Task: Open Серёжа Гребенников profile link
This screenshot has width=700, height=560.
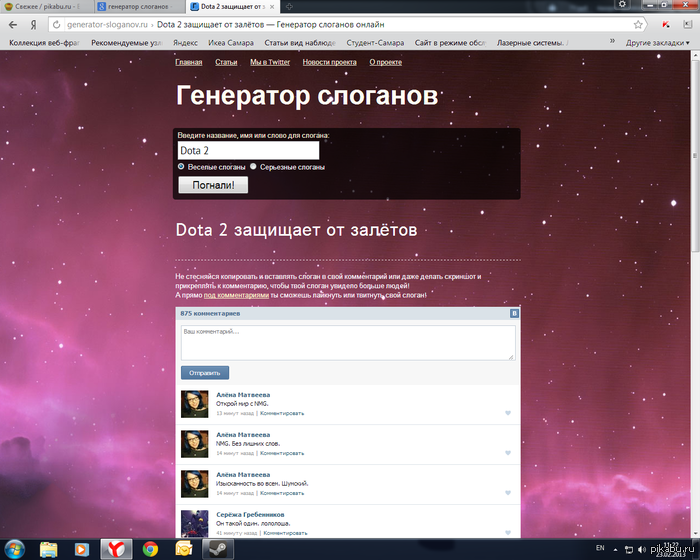Action: tap(250, 514)
